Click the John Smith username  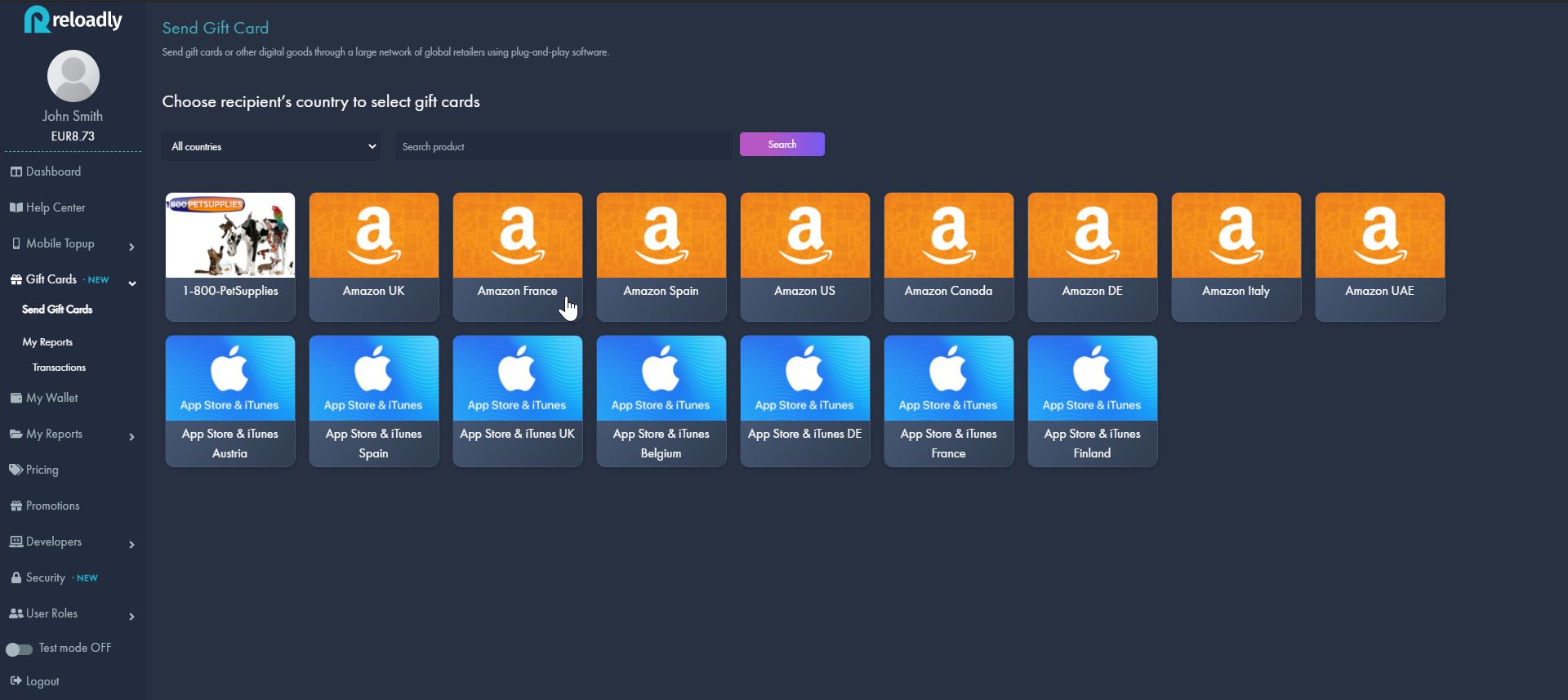coord(73,116)
